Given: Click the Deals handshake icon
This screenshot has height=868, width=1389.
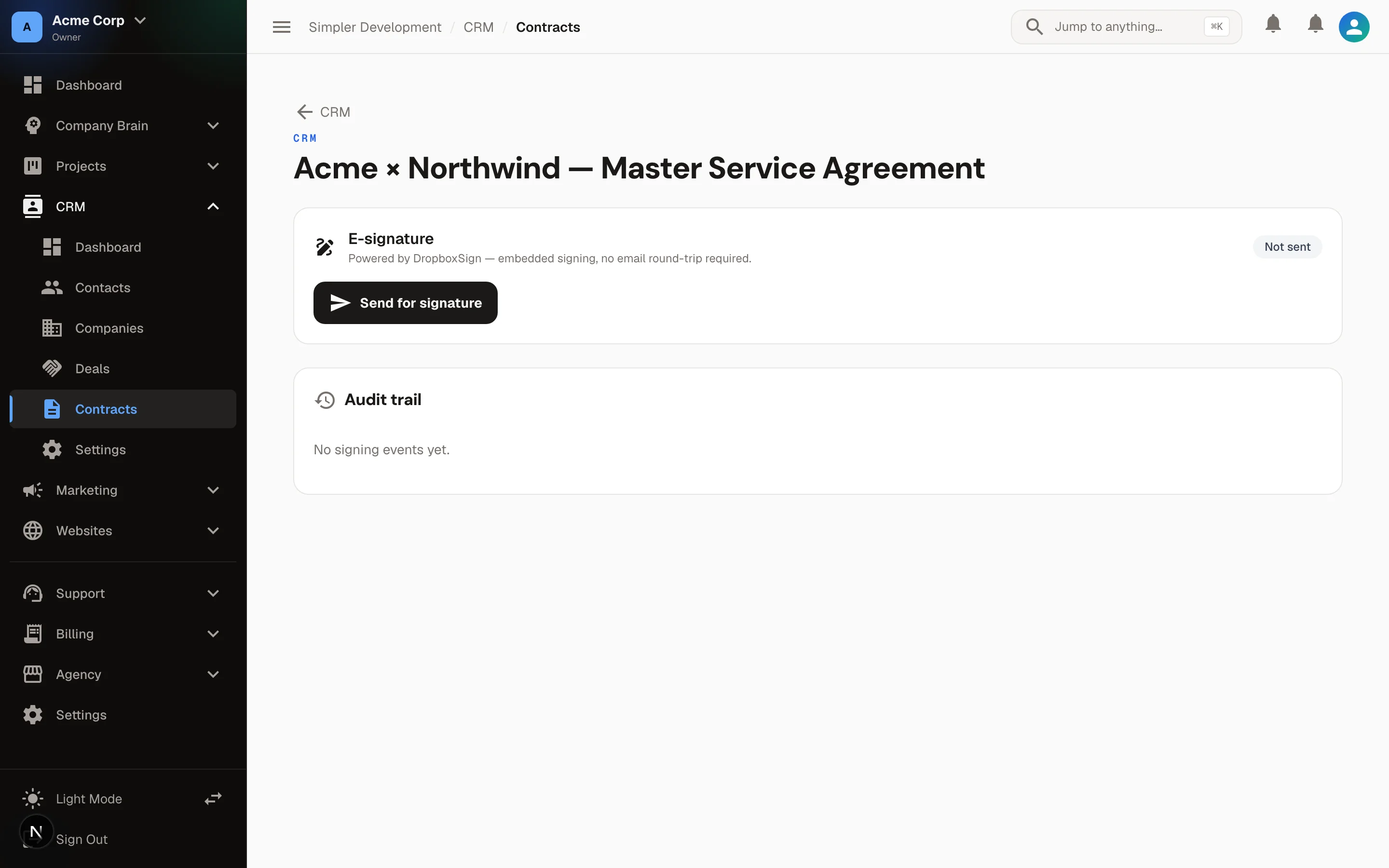Looking at the screenshot, I should tap(52, 368).
